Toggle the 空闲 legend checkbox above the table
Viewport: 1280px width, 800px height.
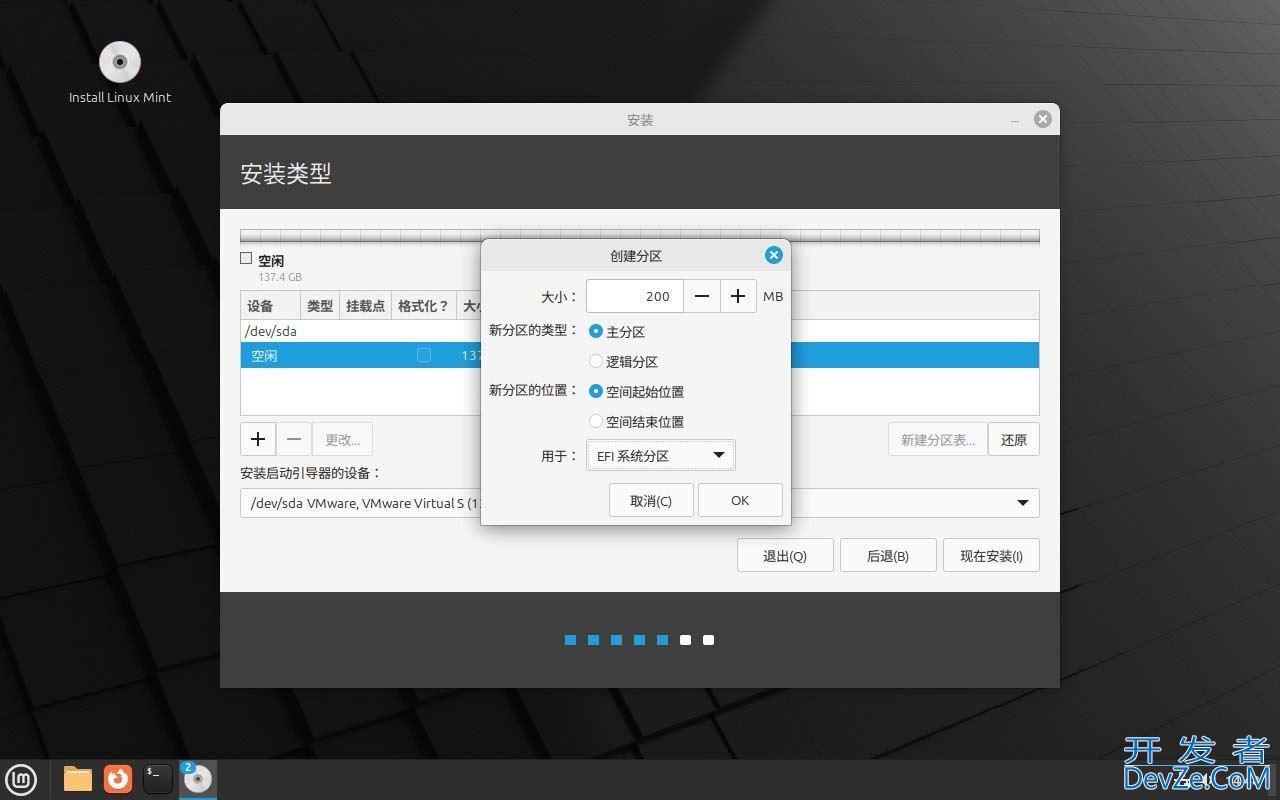(x=246, y=259)
